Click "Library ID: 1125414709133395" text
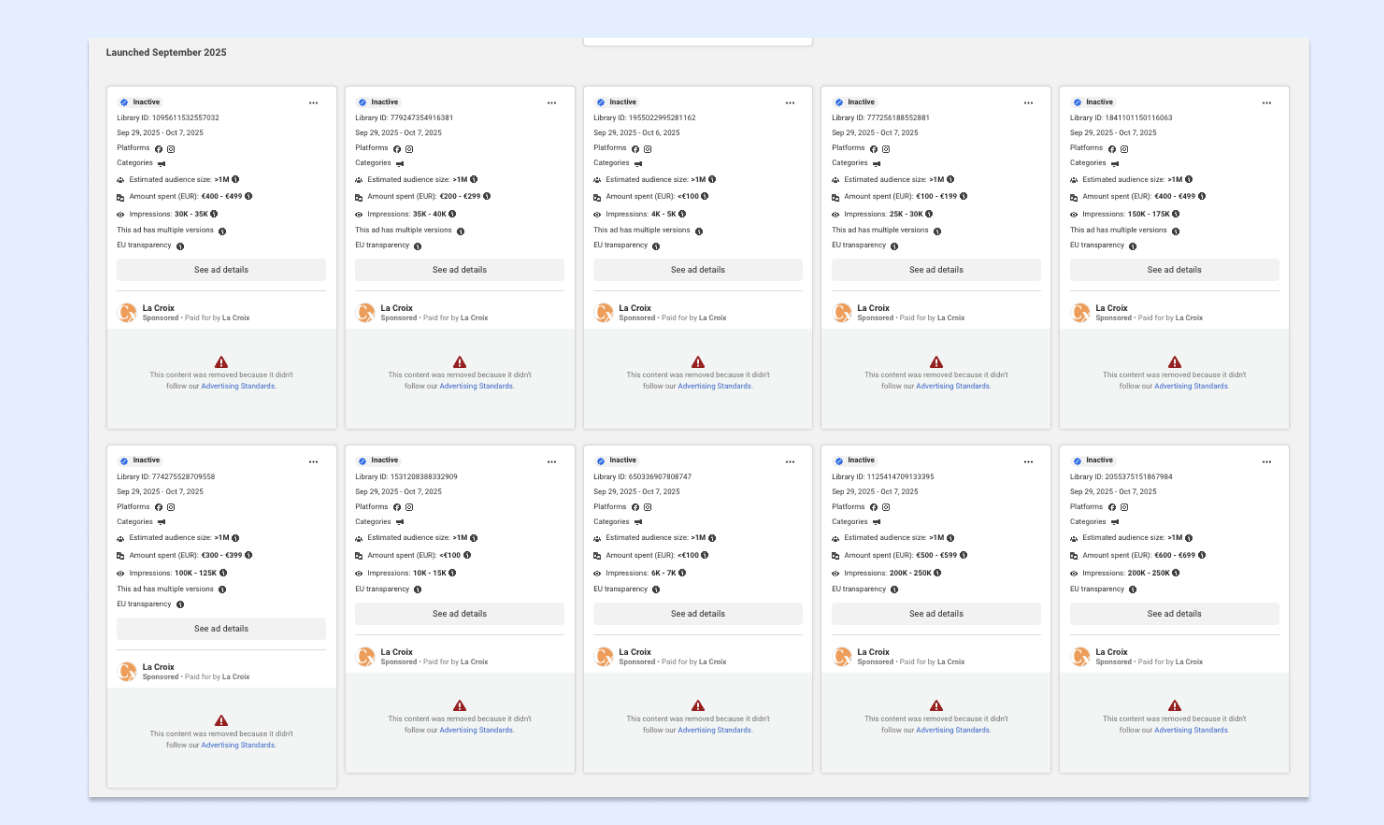This screenshot has width=1384, height=825. click(x=883, y=477)
